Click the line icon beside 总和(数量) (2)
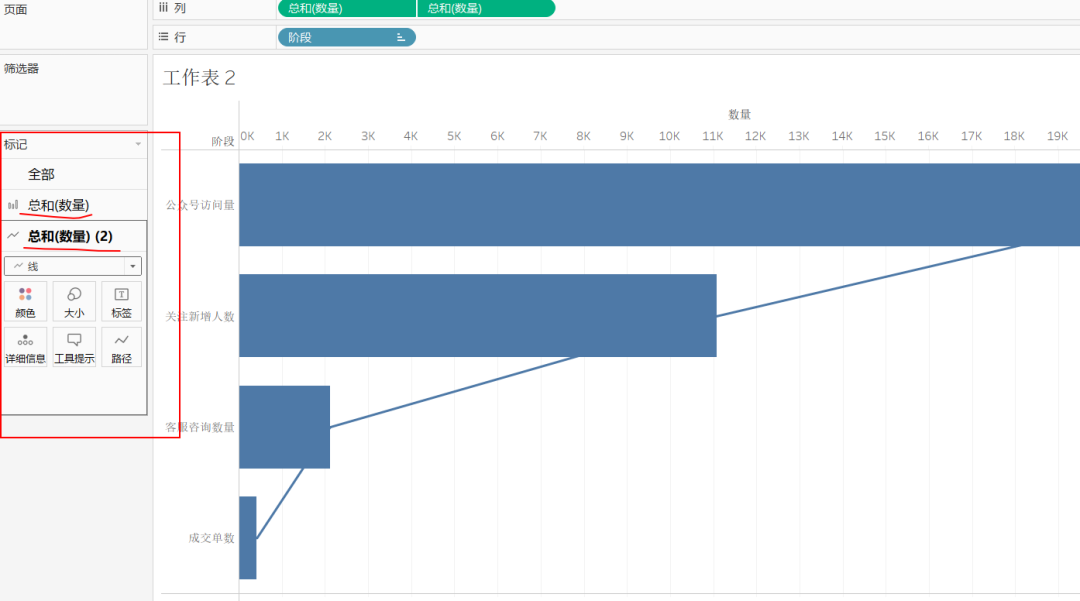The height and width of the screenshot is (601, 1080). click(13, 236)
